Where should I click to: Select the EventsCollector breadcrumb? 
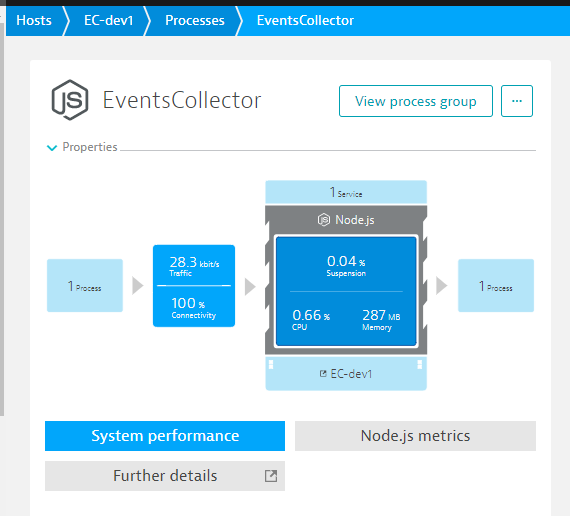point(305,20)
